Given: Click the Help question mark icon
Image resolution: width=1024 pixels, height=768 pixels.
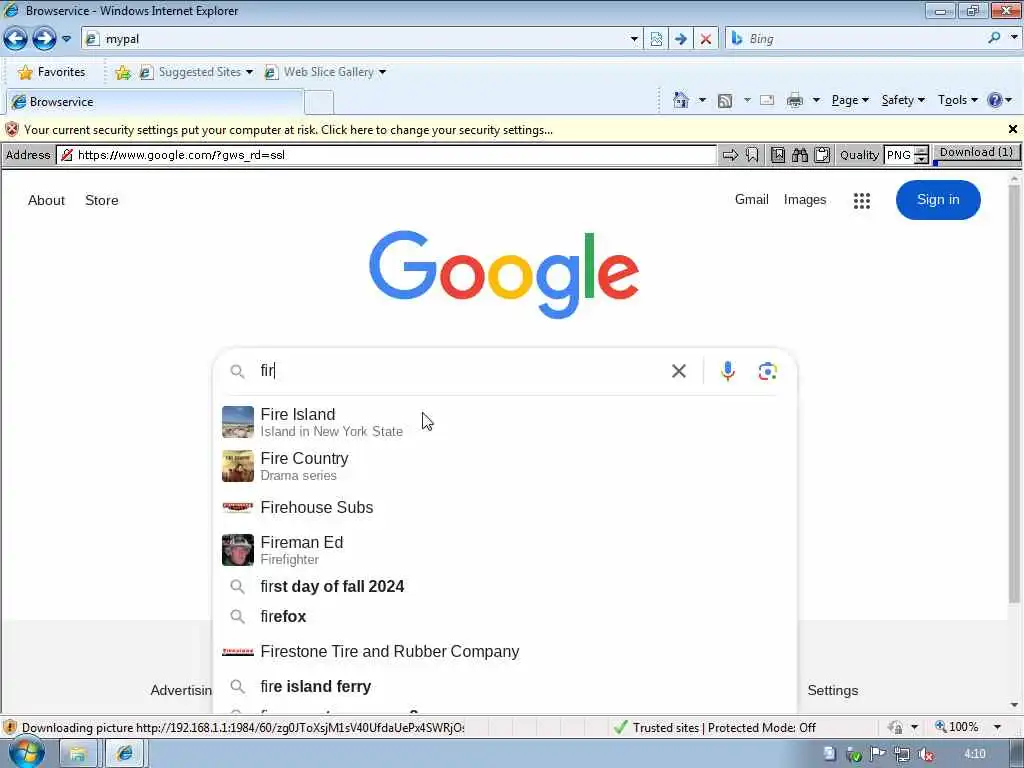Looking at the screenshot, I should (995, 100).
